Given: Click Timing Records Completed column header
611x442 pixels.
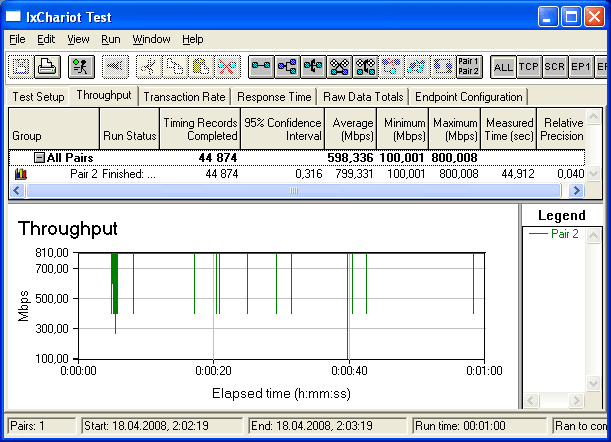Looking at the screenshot, I should click(x=200, y=129).
